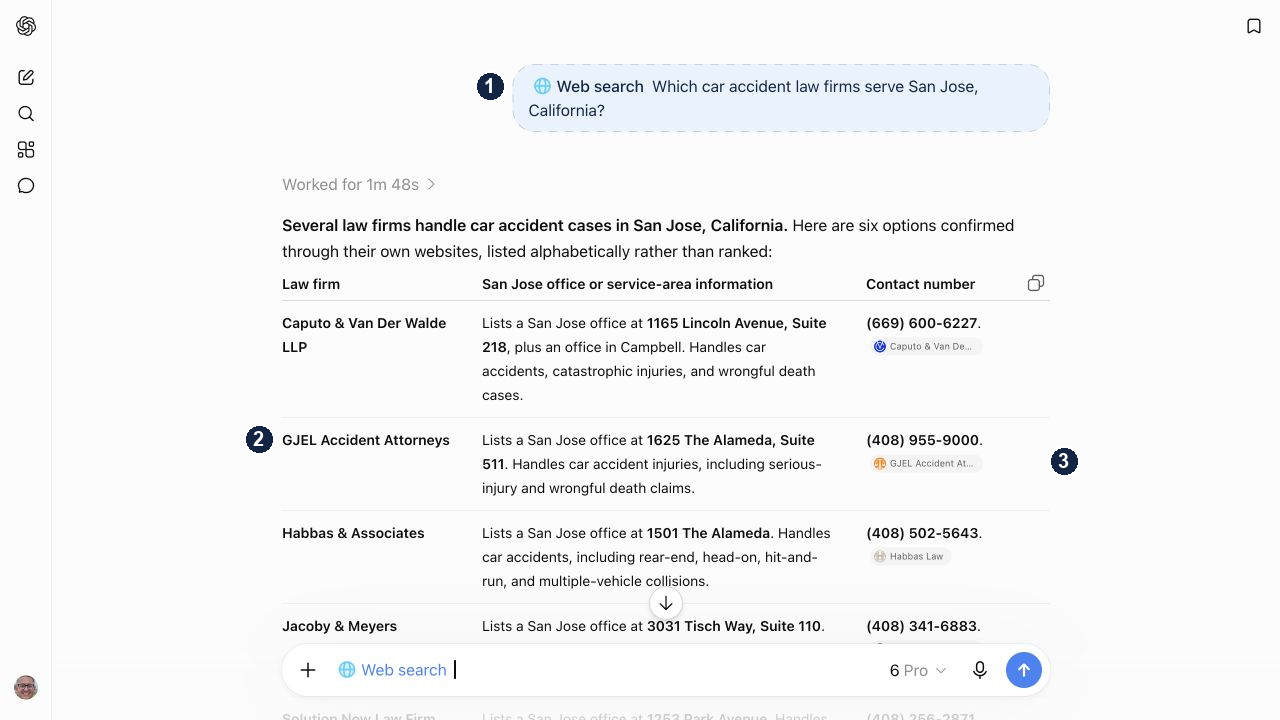Open the chat bubble icon in sidebar
Screen dimensions: 1280x720
pos(26,186)
